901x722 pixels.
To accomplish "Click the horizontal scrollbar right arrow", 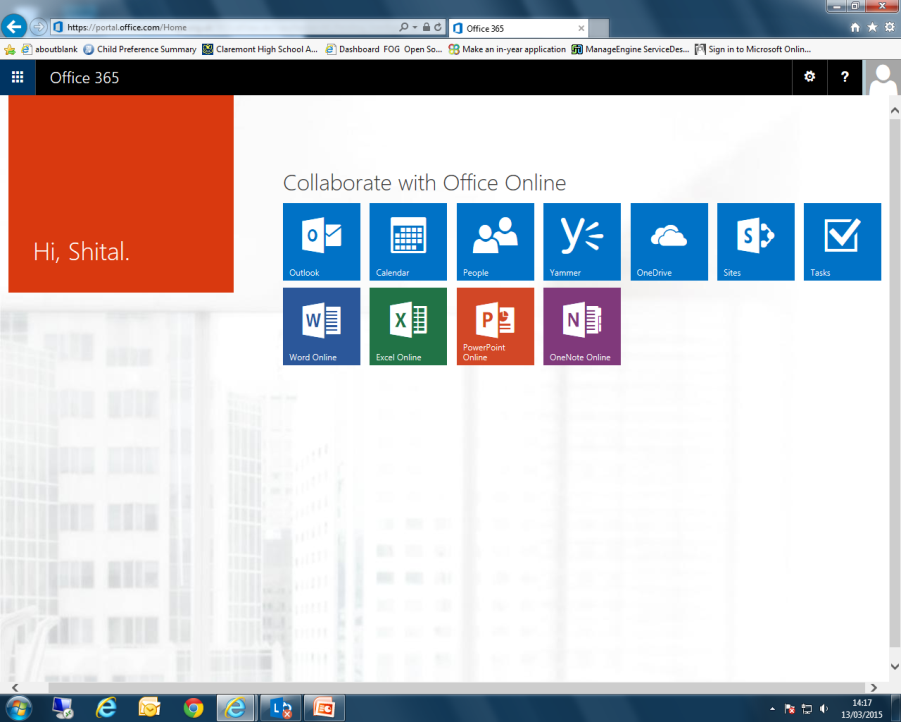I will (x=873, y=688).
